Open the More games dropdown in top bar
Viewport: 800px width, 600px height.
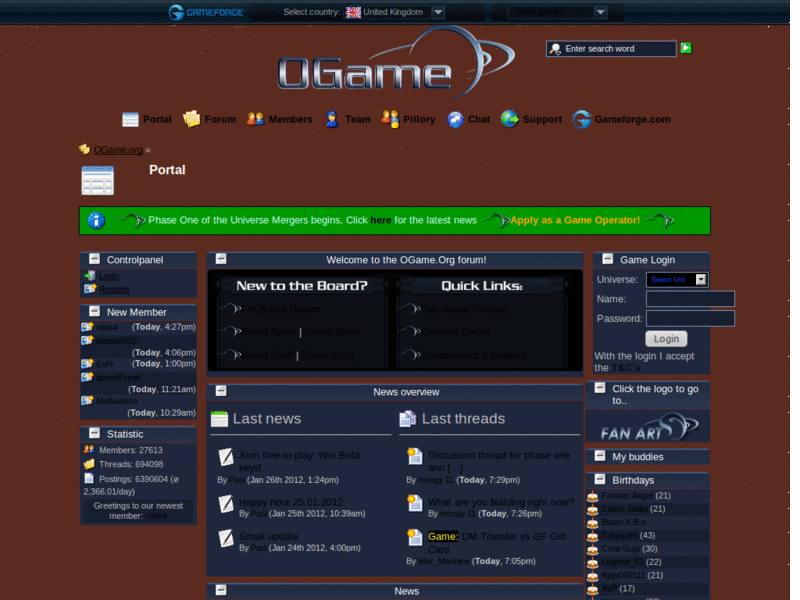pyautogui.click(x=601, y=12)
